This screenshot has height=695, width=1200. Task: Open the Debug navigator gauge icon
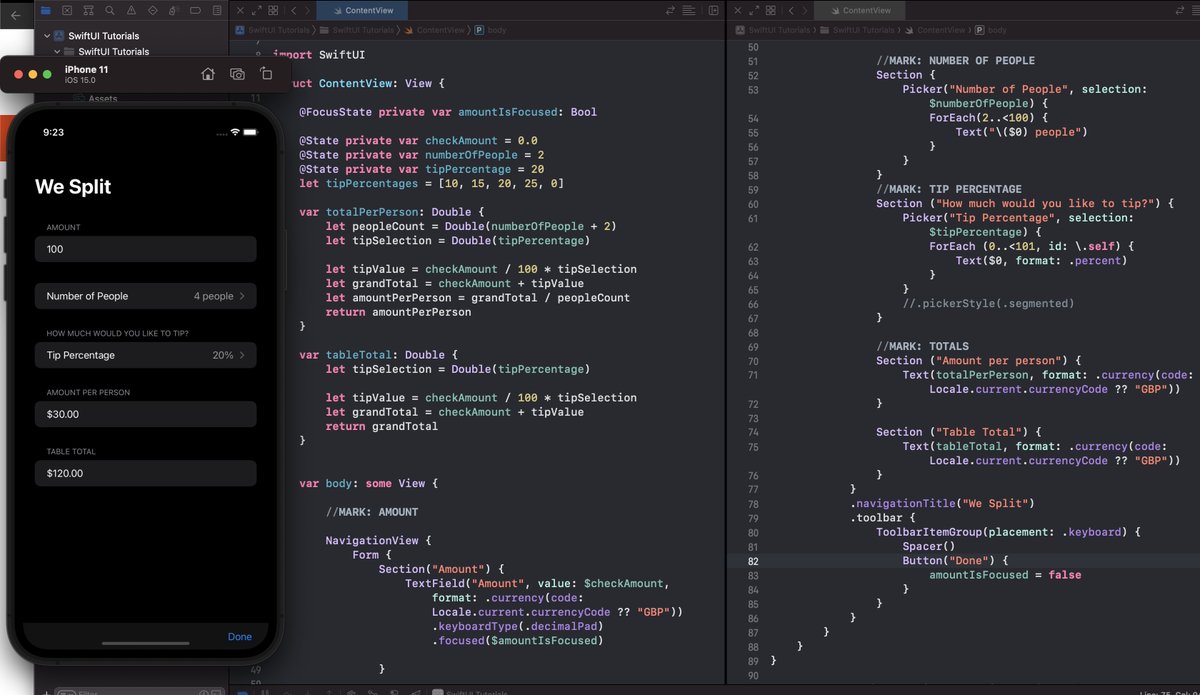point(171,10)
